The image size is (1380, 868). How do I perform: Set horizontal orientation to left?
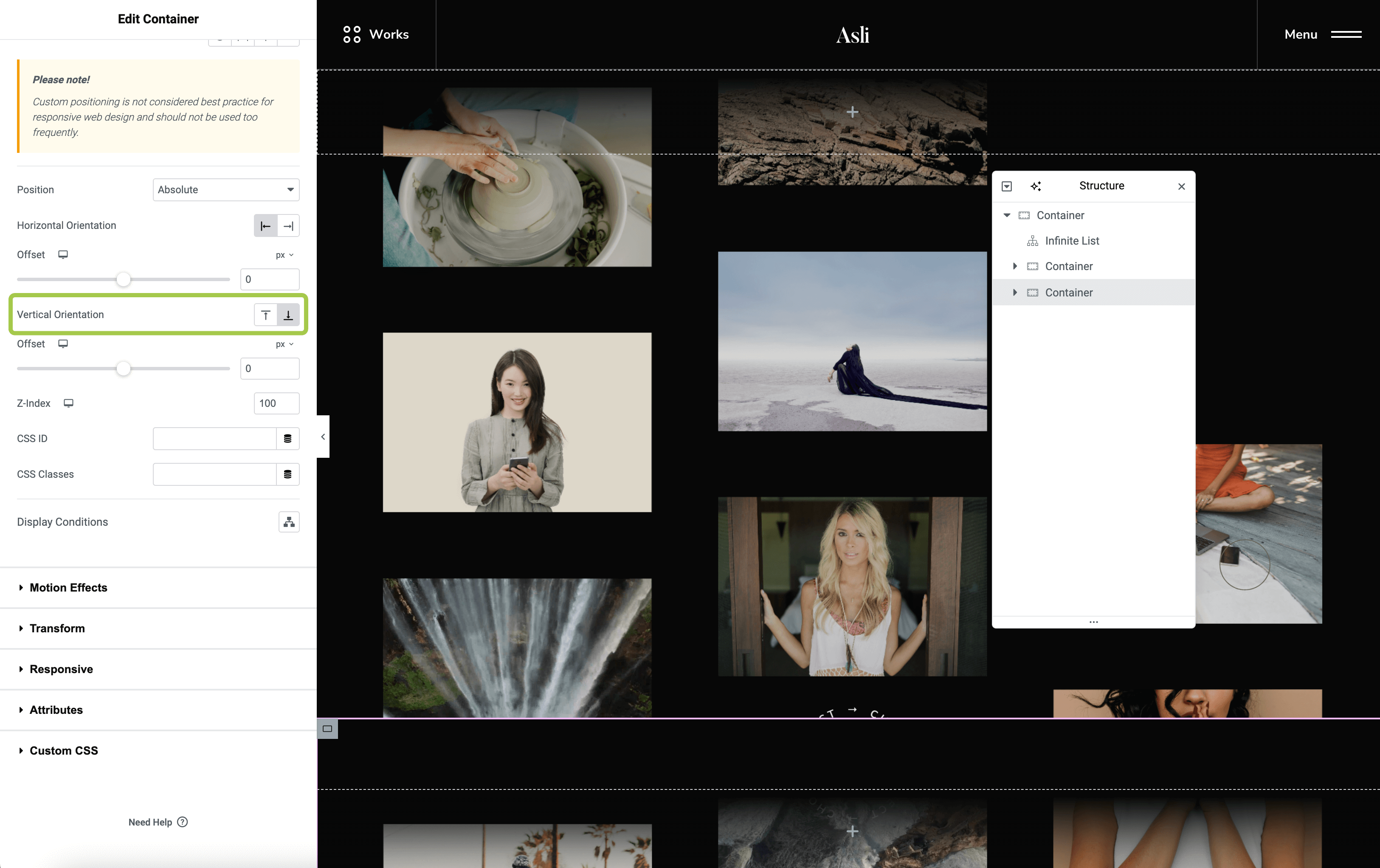coord(265,226)
